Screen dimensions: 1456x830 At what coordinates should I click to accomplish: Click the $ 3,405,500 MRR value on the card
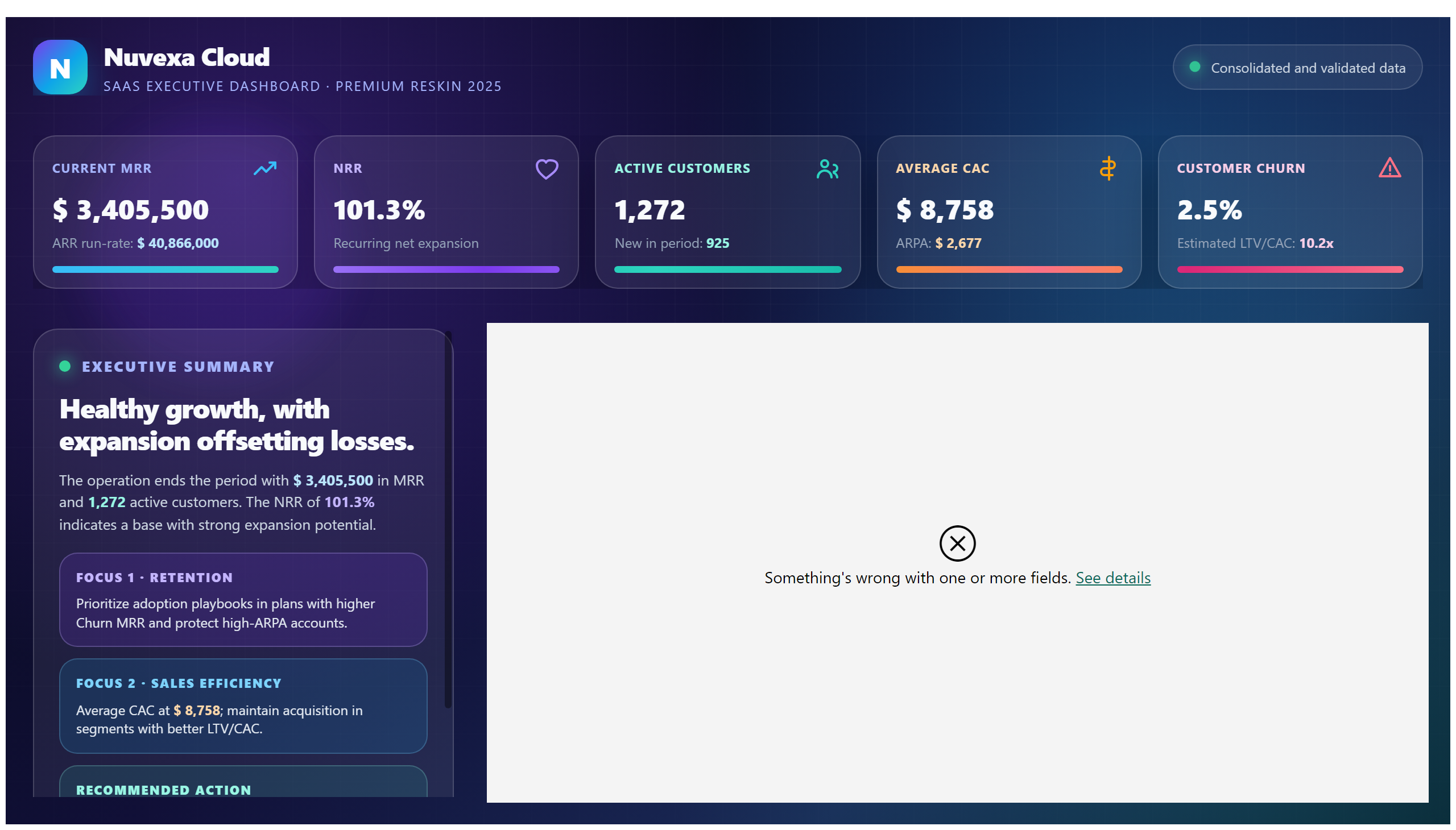(x=131, y=210)
